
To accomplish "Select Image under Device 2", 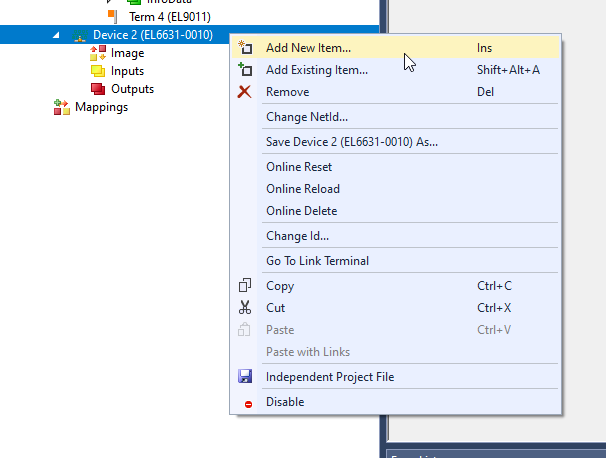I will coord(127,53).
